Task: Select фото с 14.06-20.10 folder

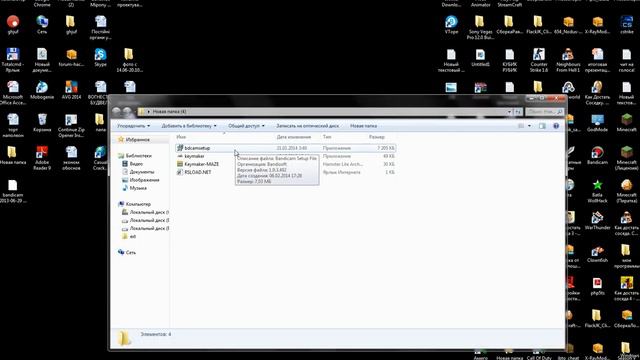Action: pyautogui.click(x=129, y=60)
